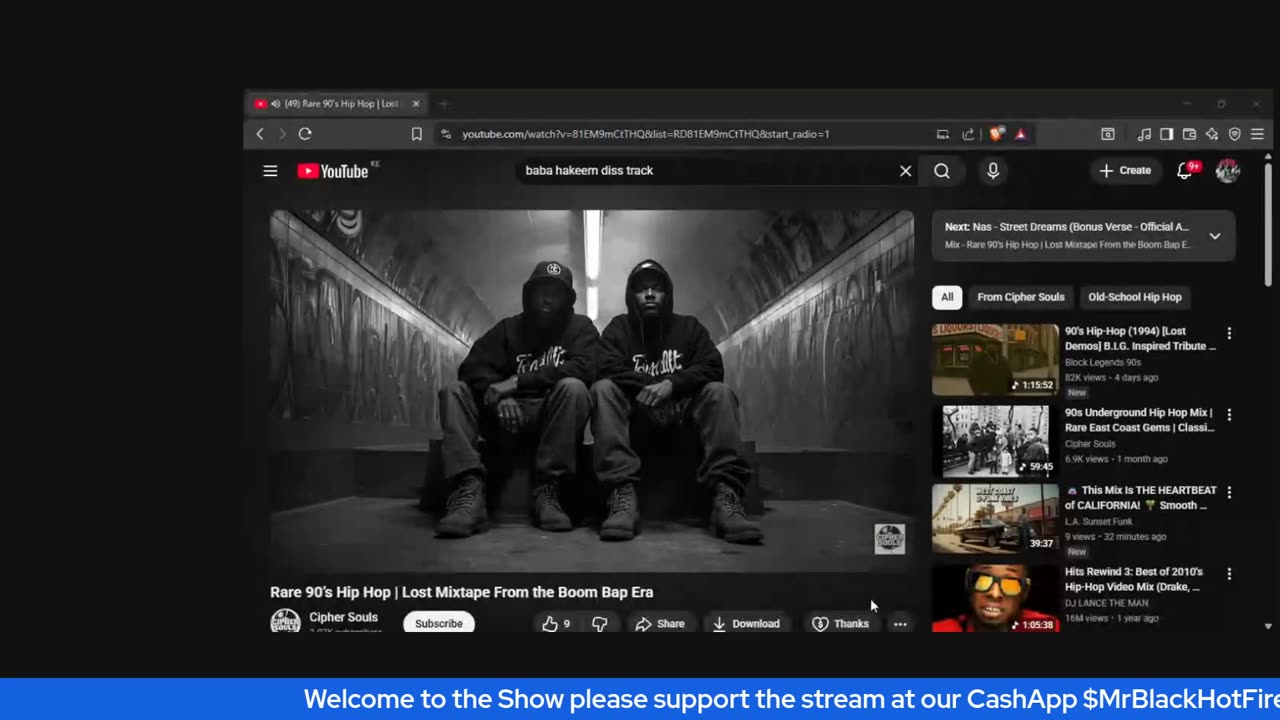Click the Create button
Image resolution: width=1280 pixels, height=720 pixels.
[x=1126, y=171]
